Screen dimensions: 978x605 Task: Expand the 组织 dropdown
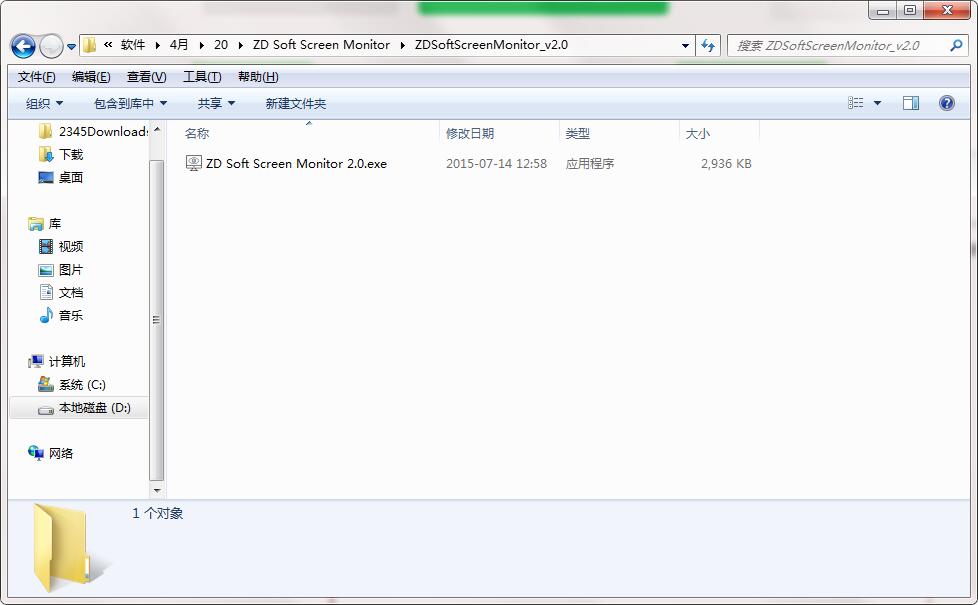pyautogui.click(x=44, y=104)
